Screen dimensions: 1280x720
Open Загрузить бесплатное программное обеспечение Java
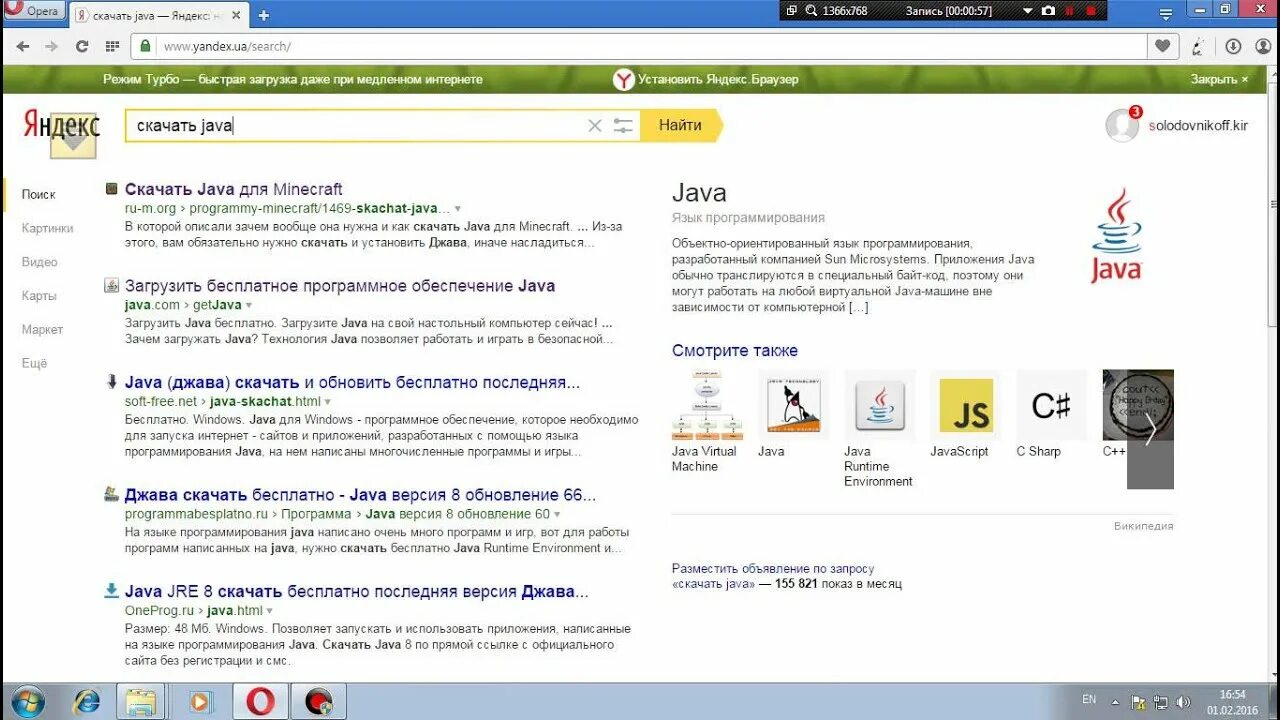[340, 286]
